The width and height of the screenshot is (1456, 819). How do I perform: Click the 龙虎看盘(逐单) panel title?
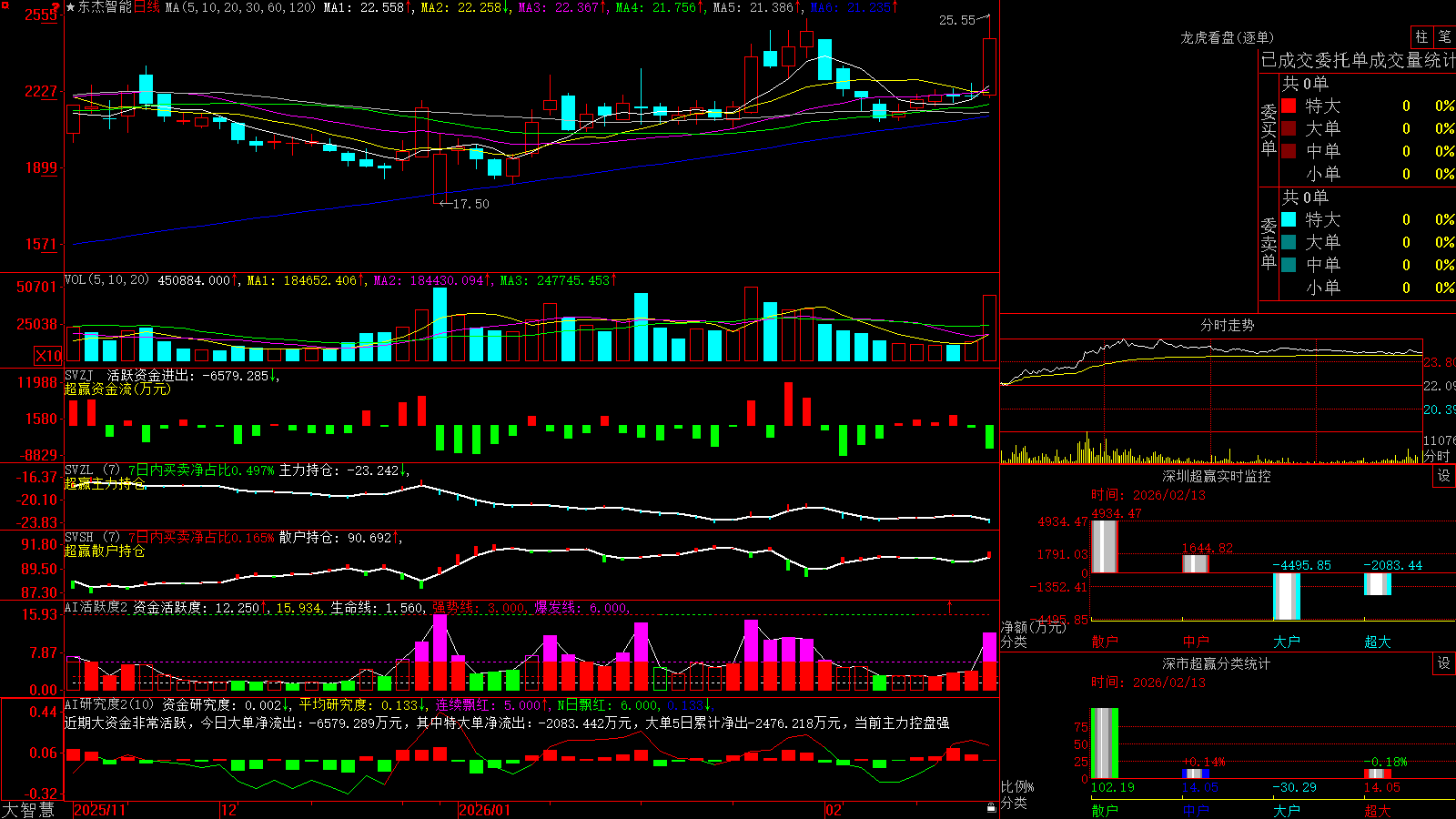point(1227,37)
